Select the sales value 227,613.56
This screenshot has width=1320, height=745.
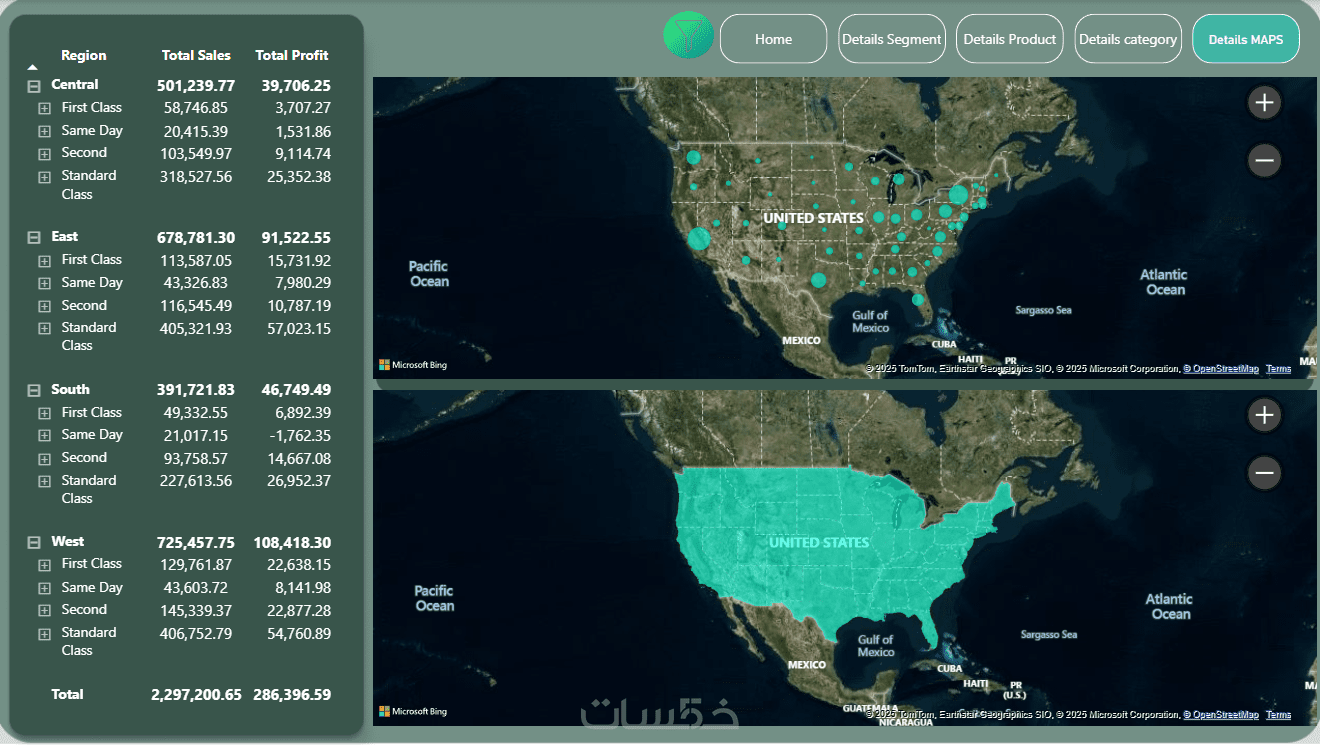tap(196, 480)
